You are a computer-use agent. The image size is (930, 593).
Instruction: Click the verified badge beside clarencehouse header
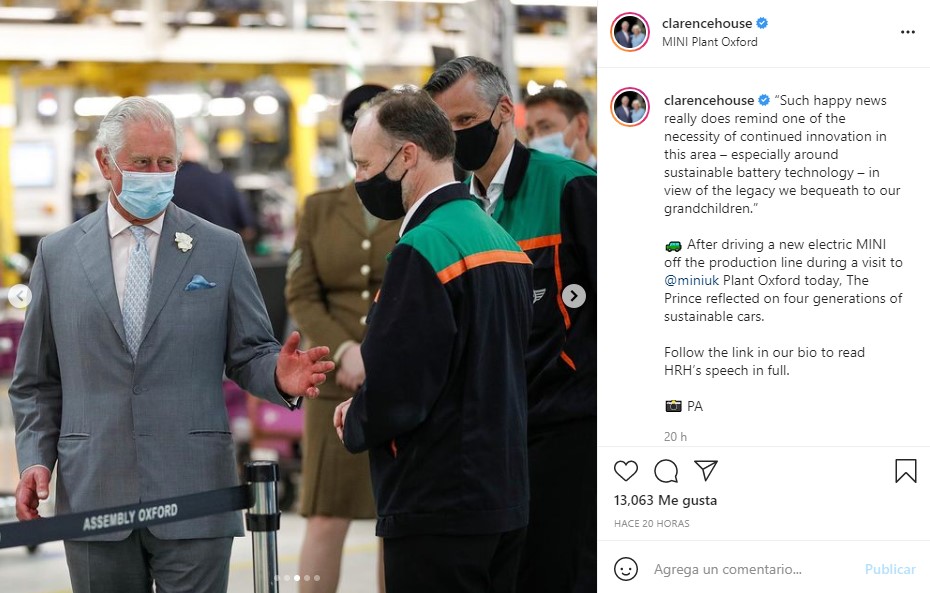[x=762, y=23]
